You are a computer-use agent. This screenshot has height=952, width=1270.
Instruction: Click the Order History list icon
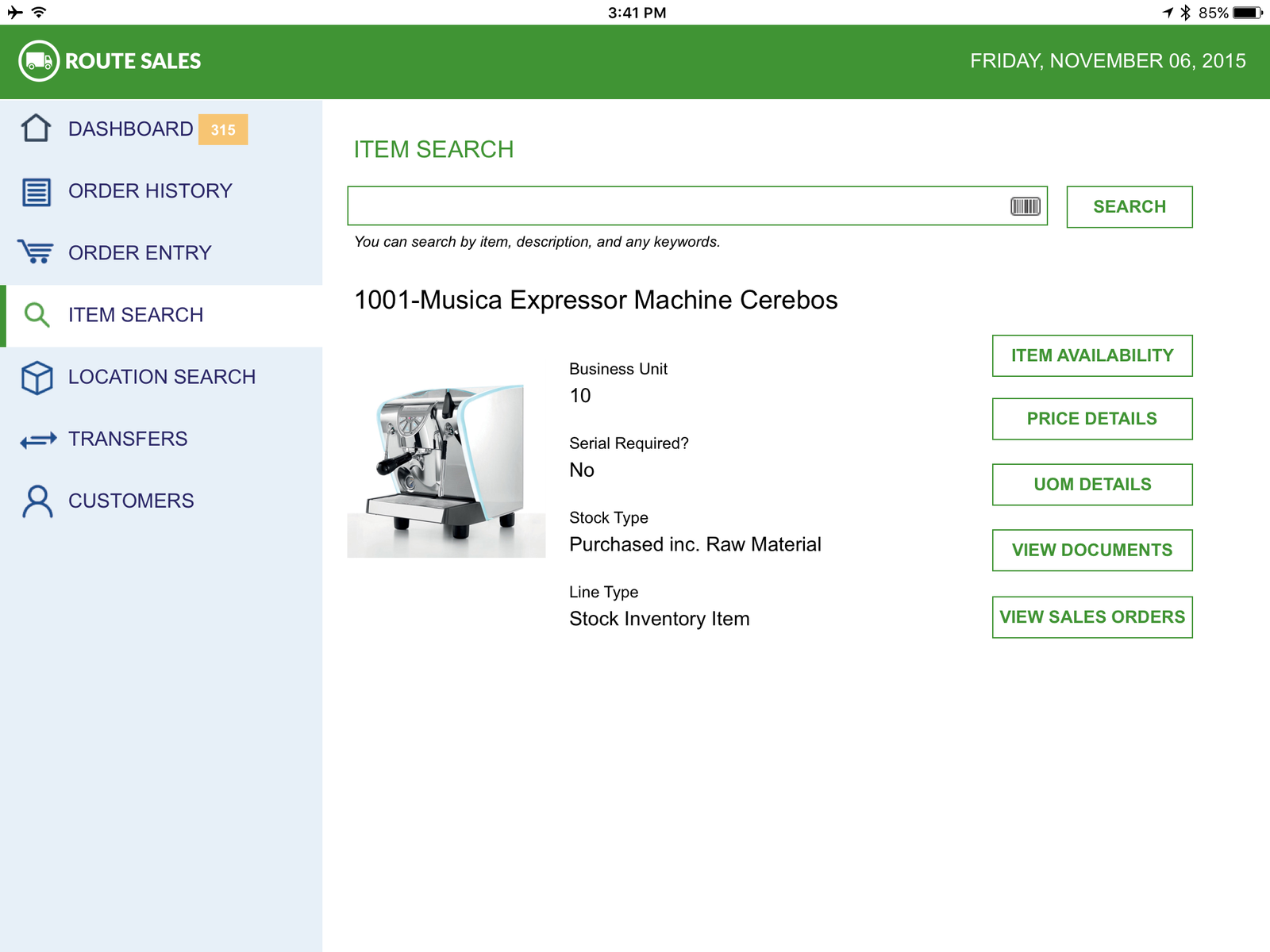tap(37, 191)
